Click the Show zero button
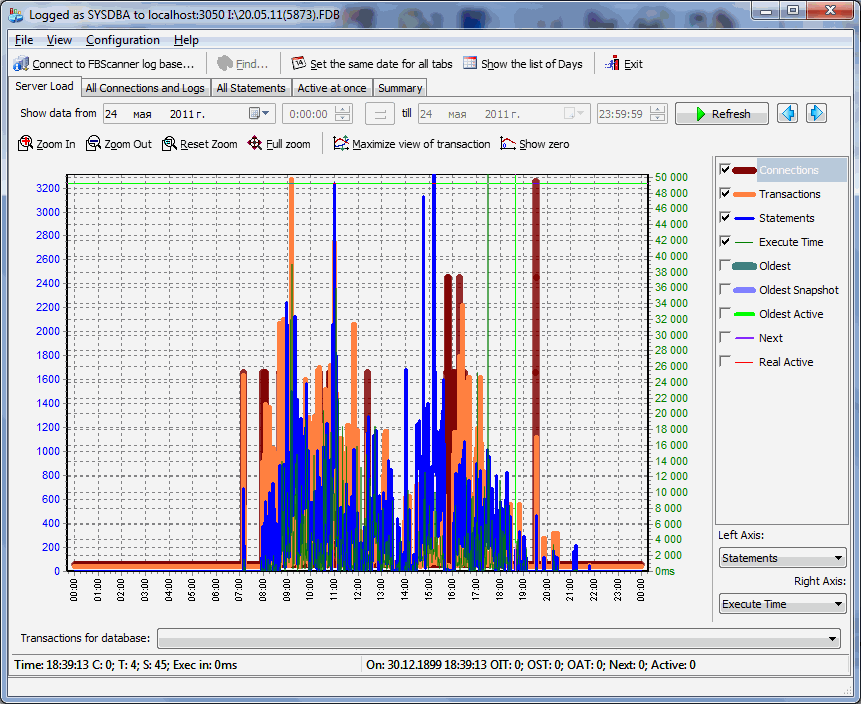This screenshot has height=704, width=861. click(535, 144)
